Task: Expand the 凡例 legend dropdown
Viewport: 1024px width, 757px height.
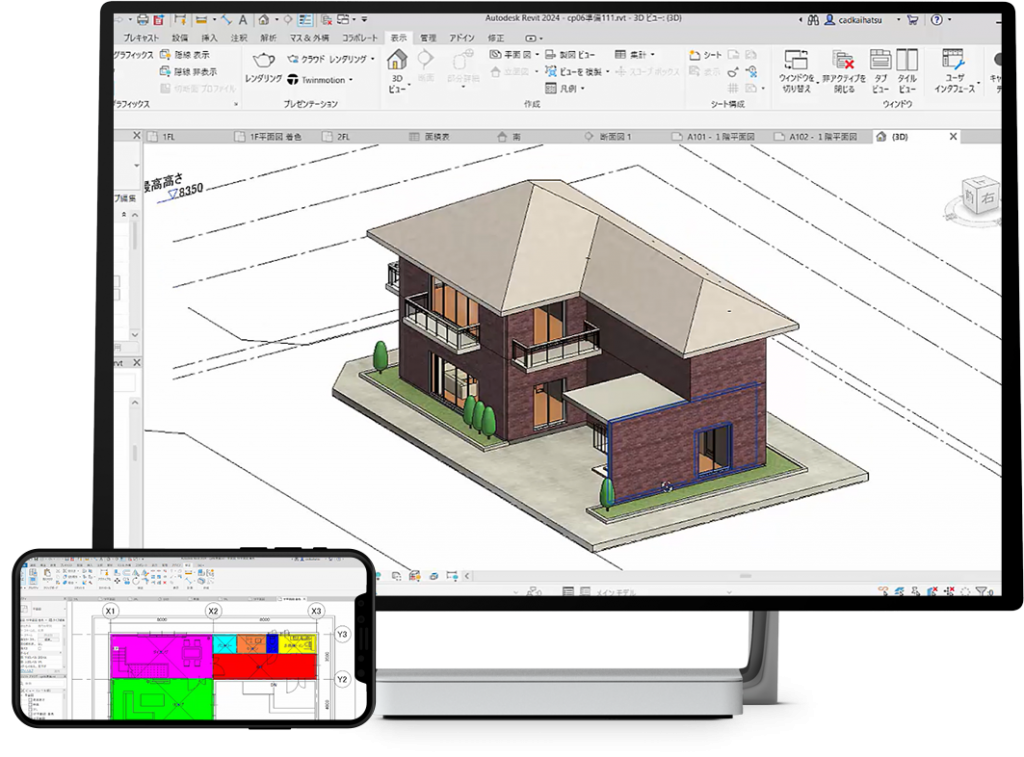Action: pyautogui.click(x=583, y=89)
